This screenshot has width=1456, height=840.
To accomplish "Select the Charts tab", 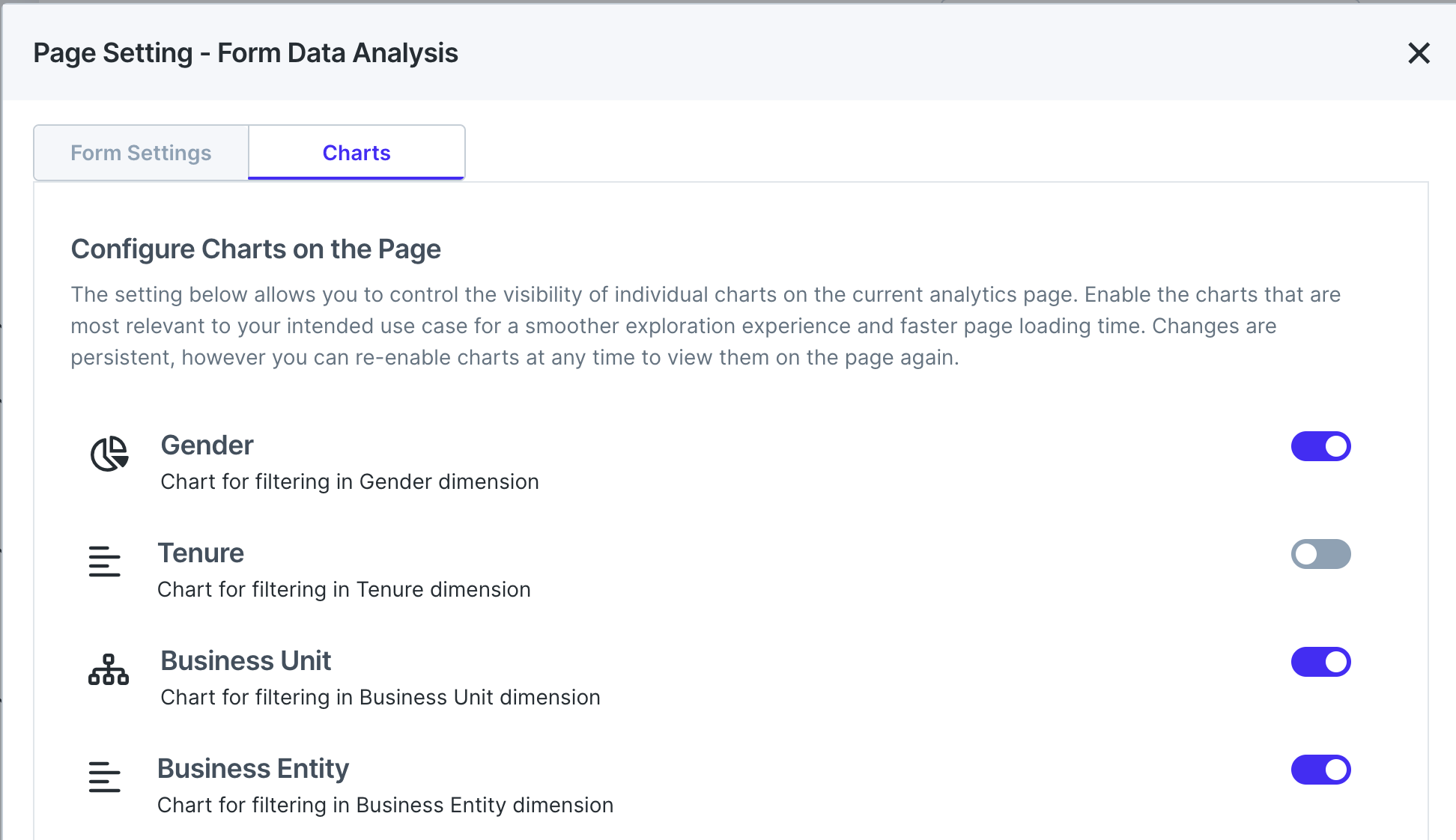I will (357, 153).
